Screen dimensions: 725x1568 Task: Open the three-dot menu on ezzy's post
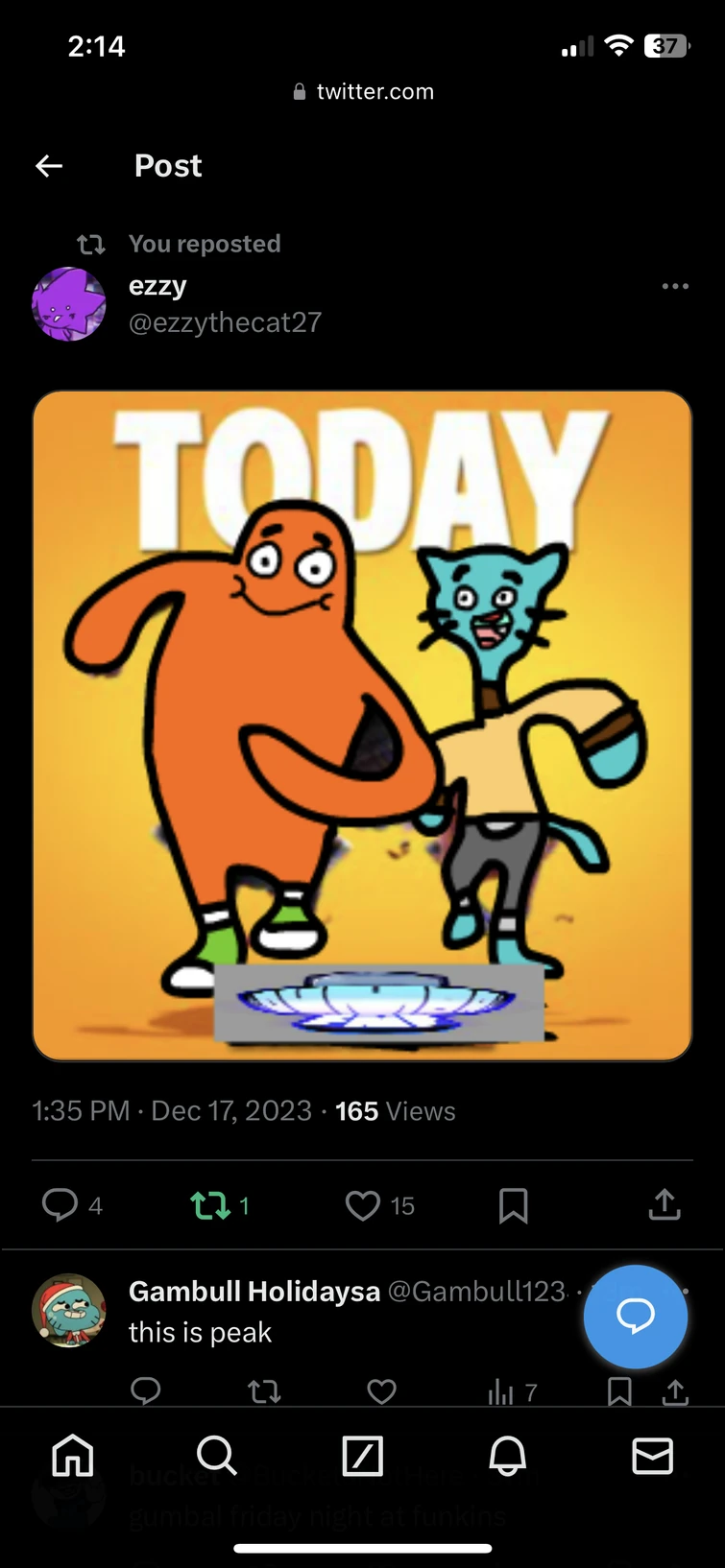tap(675, 286)
